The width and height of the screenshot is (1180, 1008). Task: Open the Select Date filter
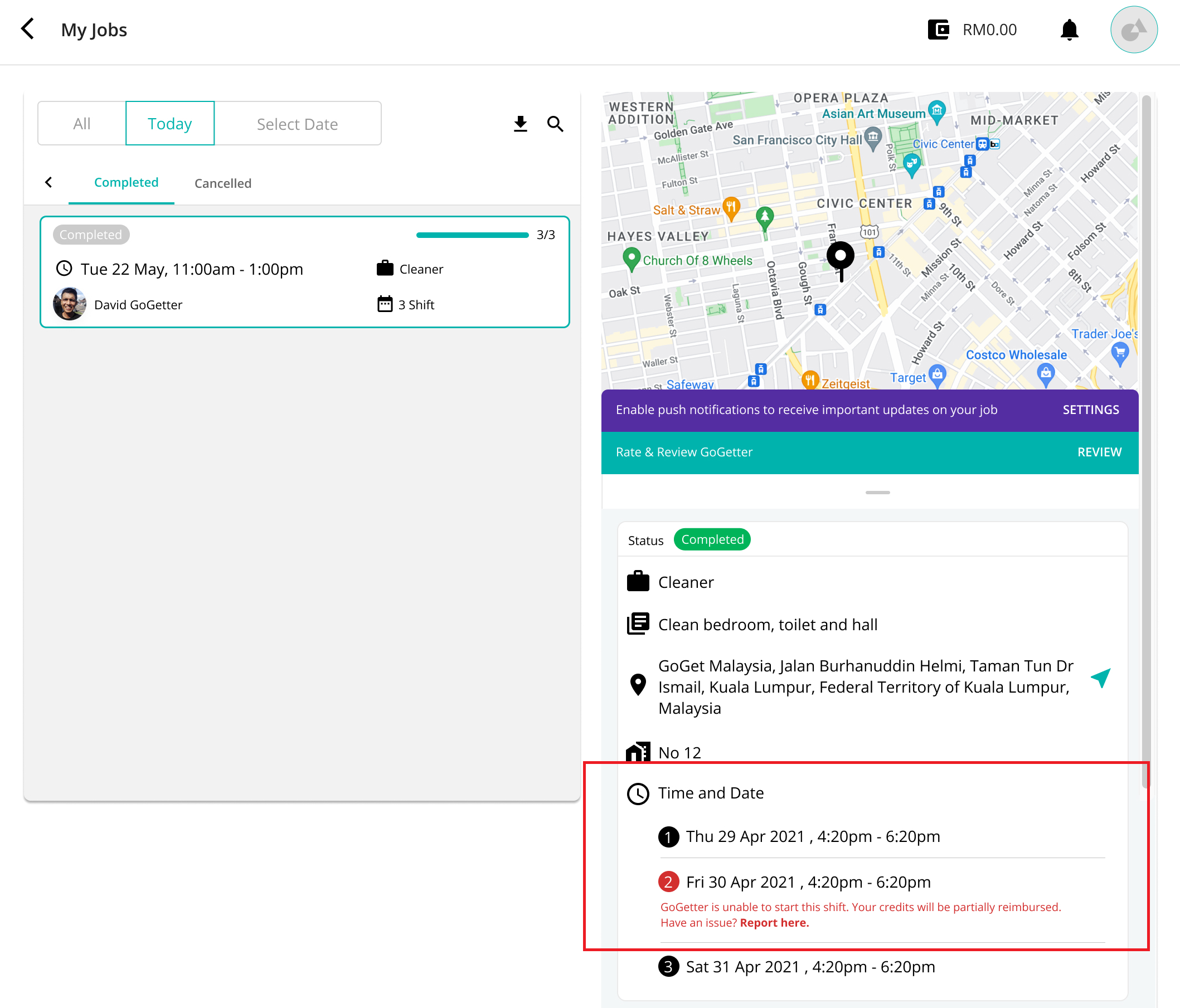click(x=297, y=124)
